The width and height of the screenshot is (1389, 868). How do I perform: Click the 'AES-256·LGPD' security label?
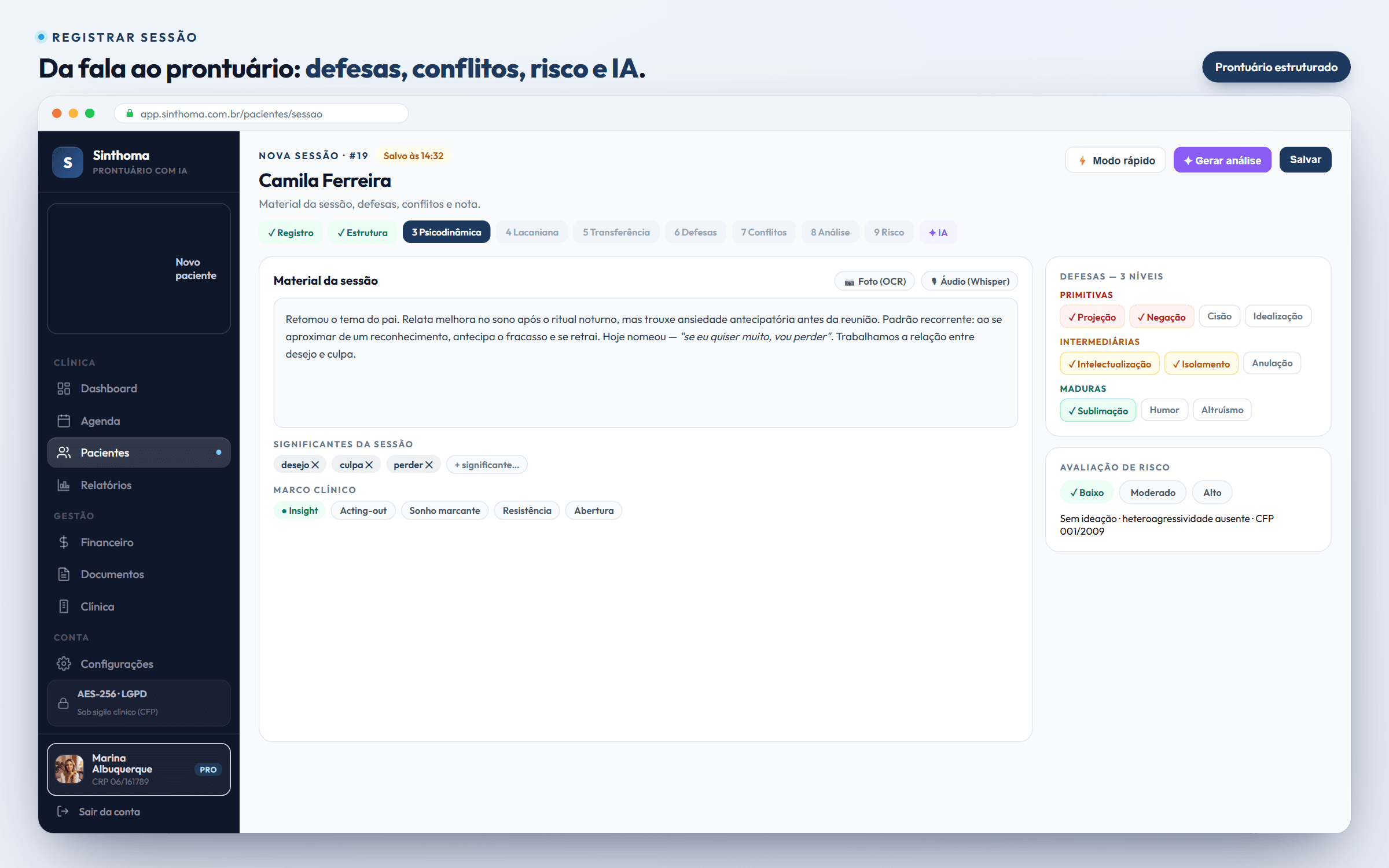pos(112,694)
